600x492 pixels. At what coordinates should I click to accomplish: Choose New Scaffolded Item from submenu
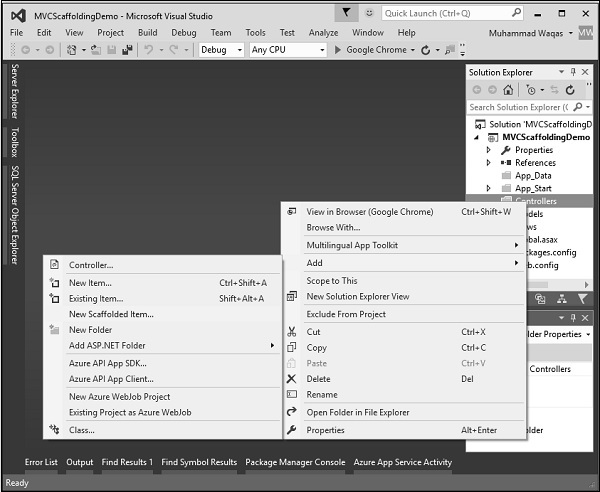(x=111, y=314)
